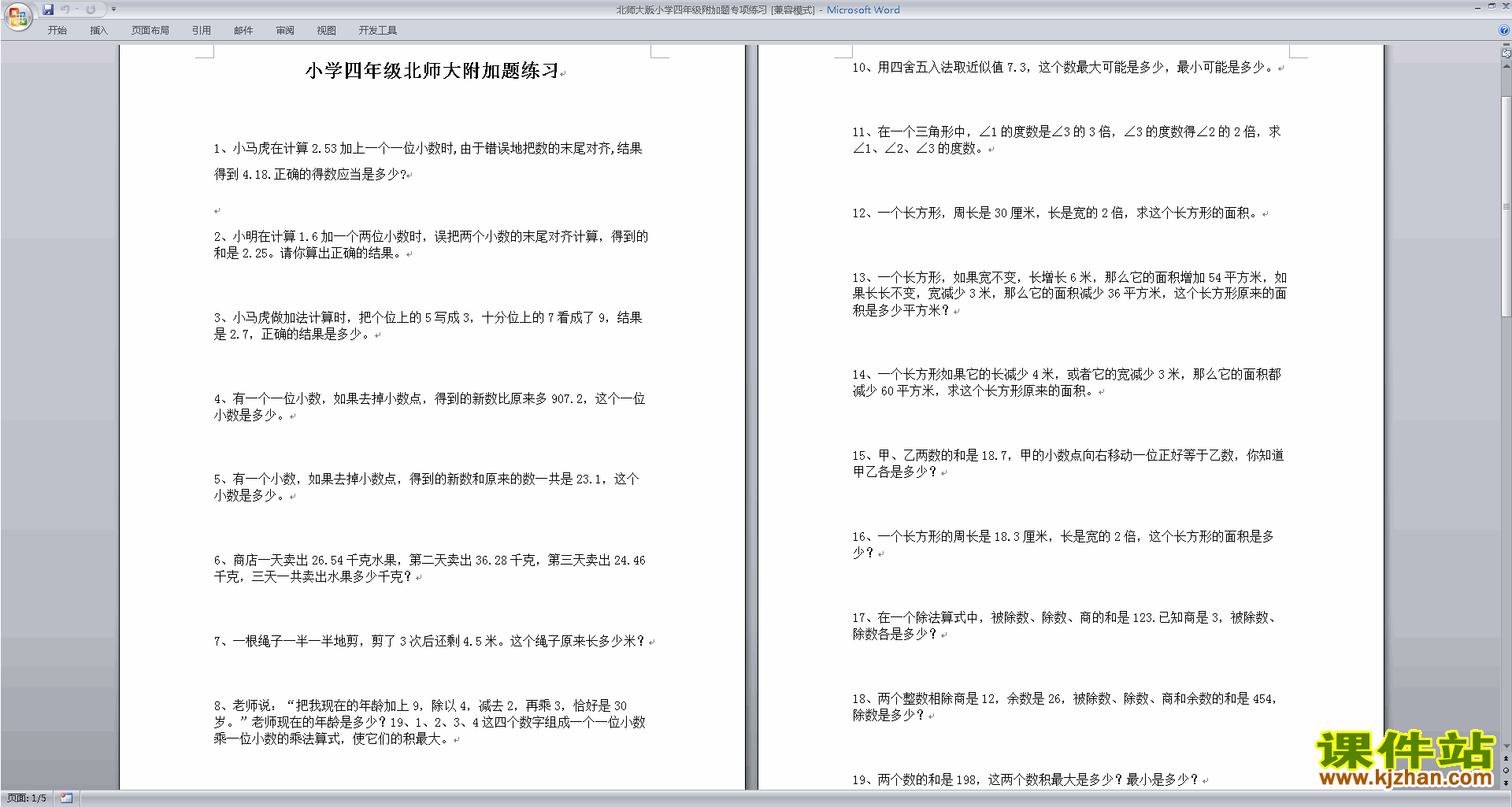Open the 邮件 ribbon tab
This screenshot has width=1512, height=807.
coord(243,30)
